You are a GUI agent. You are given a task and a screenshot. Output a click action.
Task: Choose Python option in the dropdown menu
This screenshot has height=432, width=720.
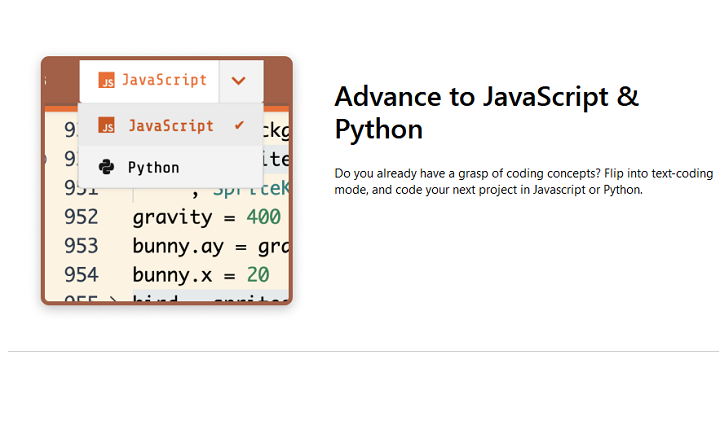click(x=171, y=167)
